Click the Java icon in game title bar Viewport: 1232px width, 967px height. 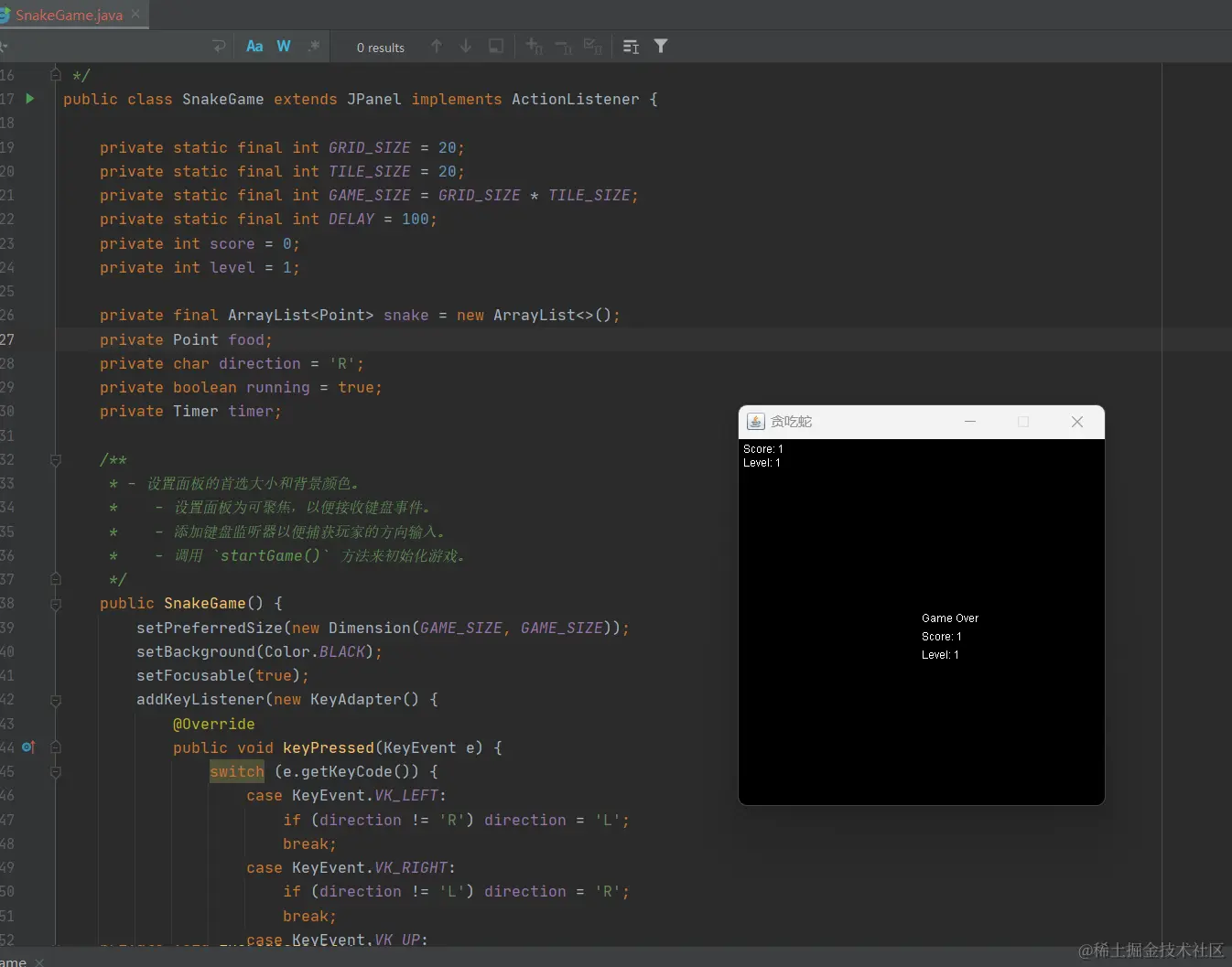click(x=756, y=422)
